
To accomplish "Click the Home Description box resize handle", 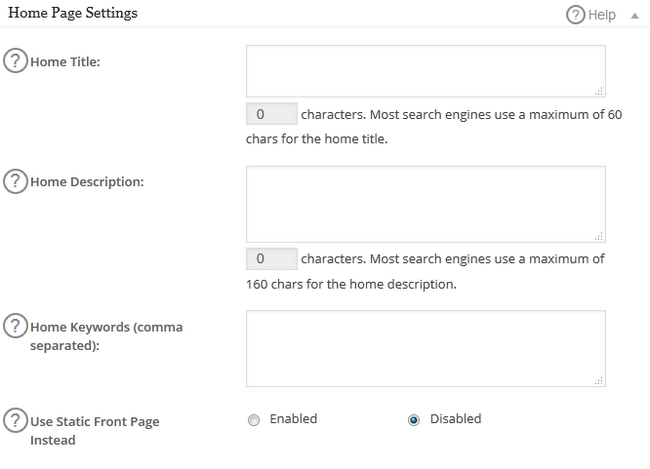I will pyautogui.click(x=599, y=236).
